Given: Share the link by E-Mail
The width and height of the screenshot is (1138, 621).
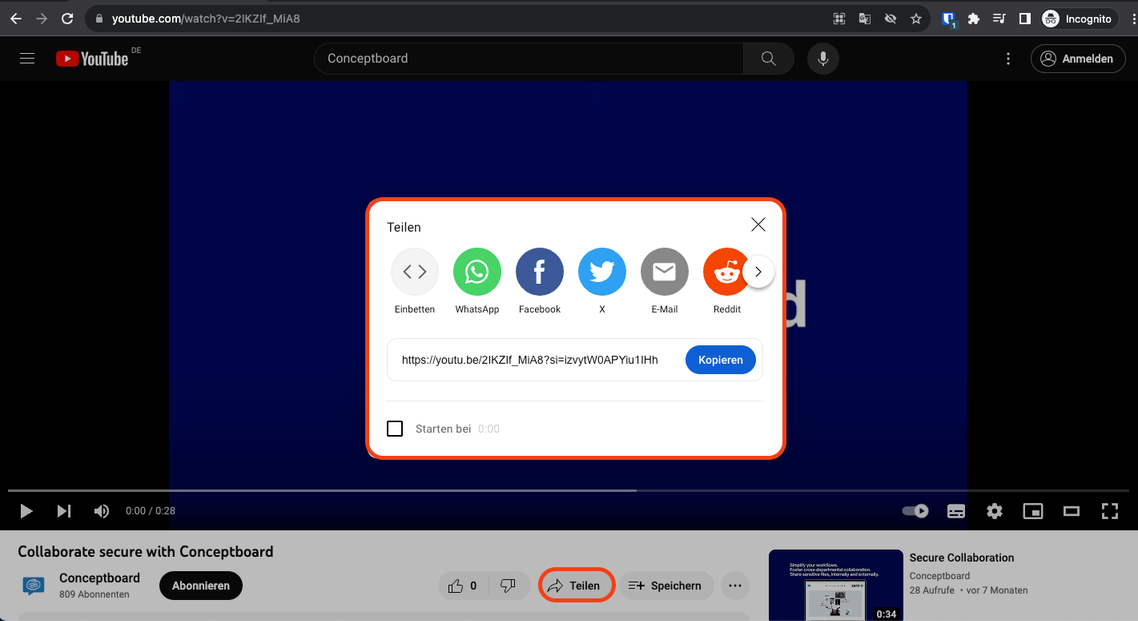Looking at the screenshot, I should pyautogui.click(x=664, y=272).
